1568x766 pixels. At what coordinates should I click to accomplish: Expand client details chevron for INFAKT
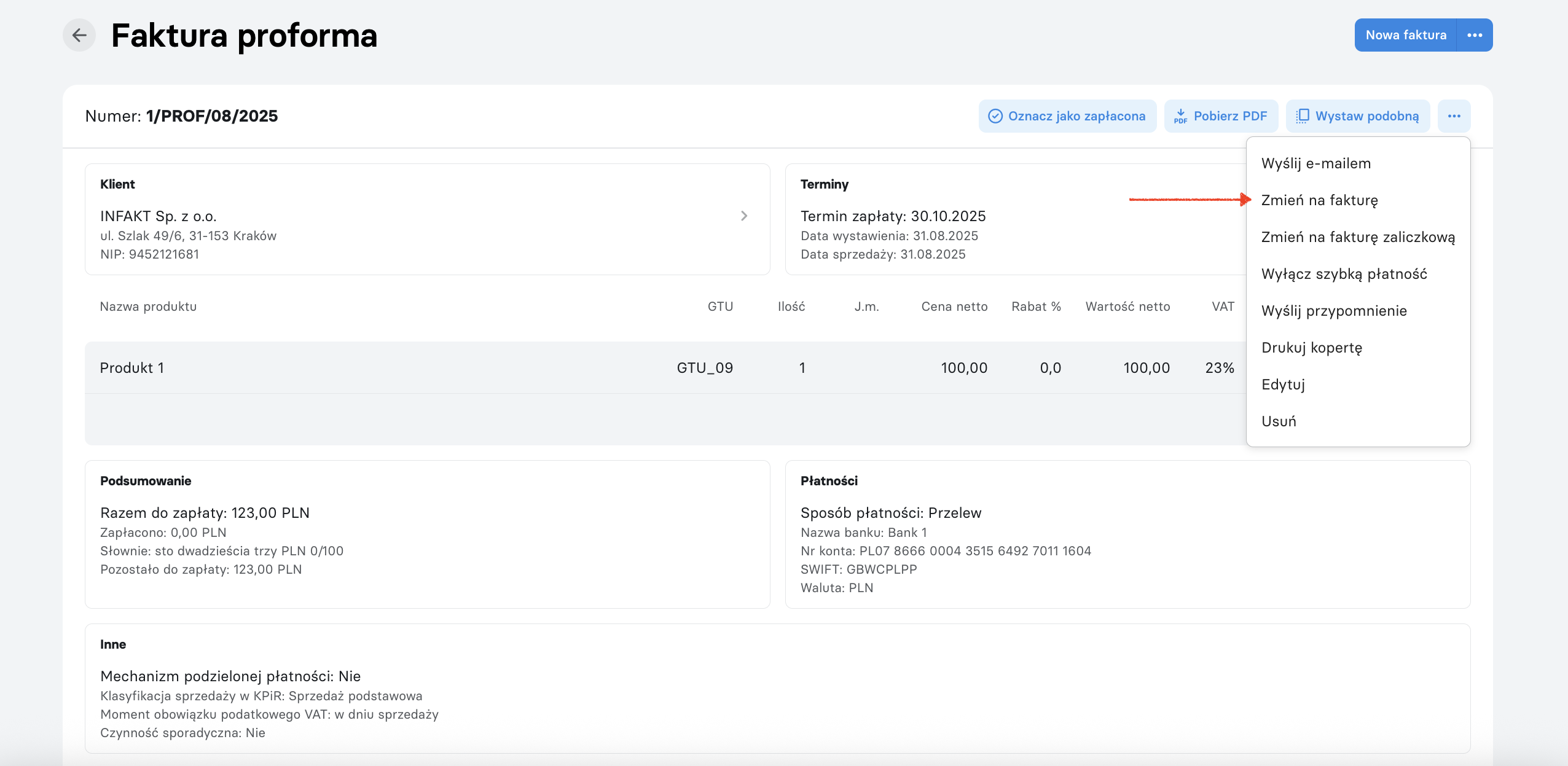click(x=744, y=216)
